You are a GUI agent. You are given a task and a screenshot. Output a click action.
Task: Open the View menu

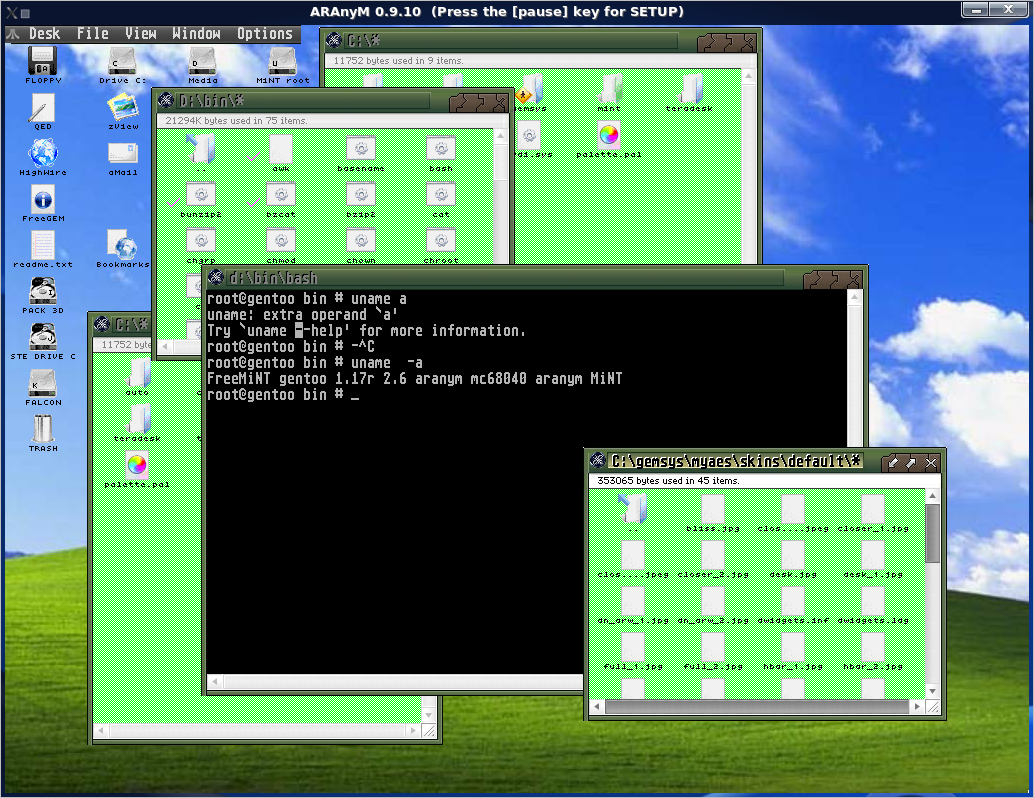pyautogui.click(x=140, y=34)
